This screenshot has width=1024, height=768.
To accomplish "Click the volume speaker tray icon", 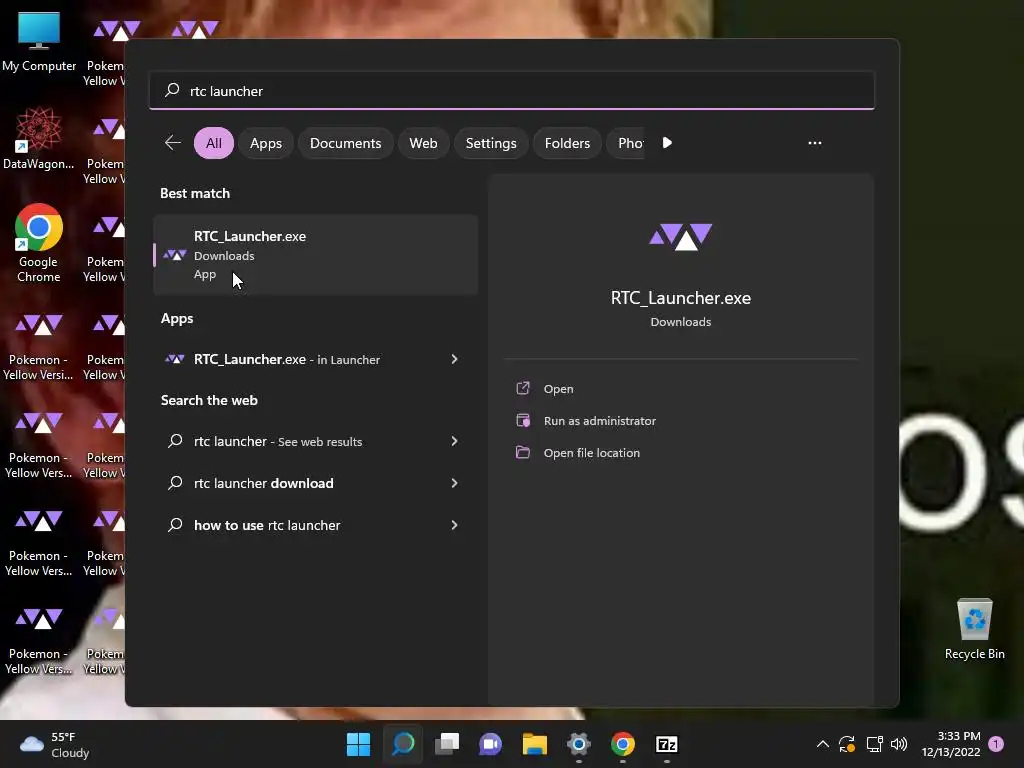I will pos(899,744).
